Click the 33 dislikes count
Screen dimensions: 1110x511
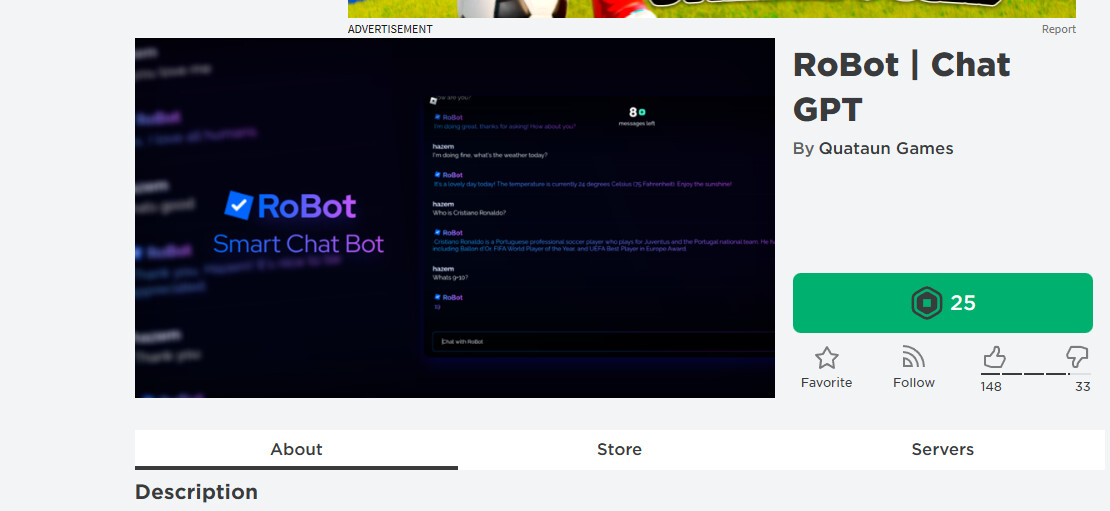click(x=1082, y=387)
